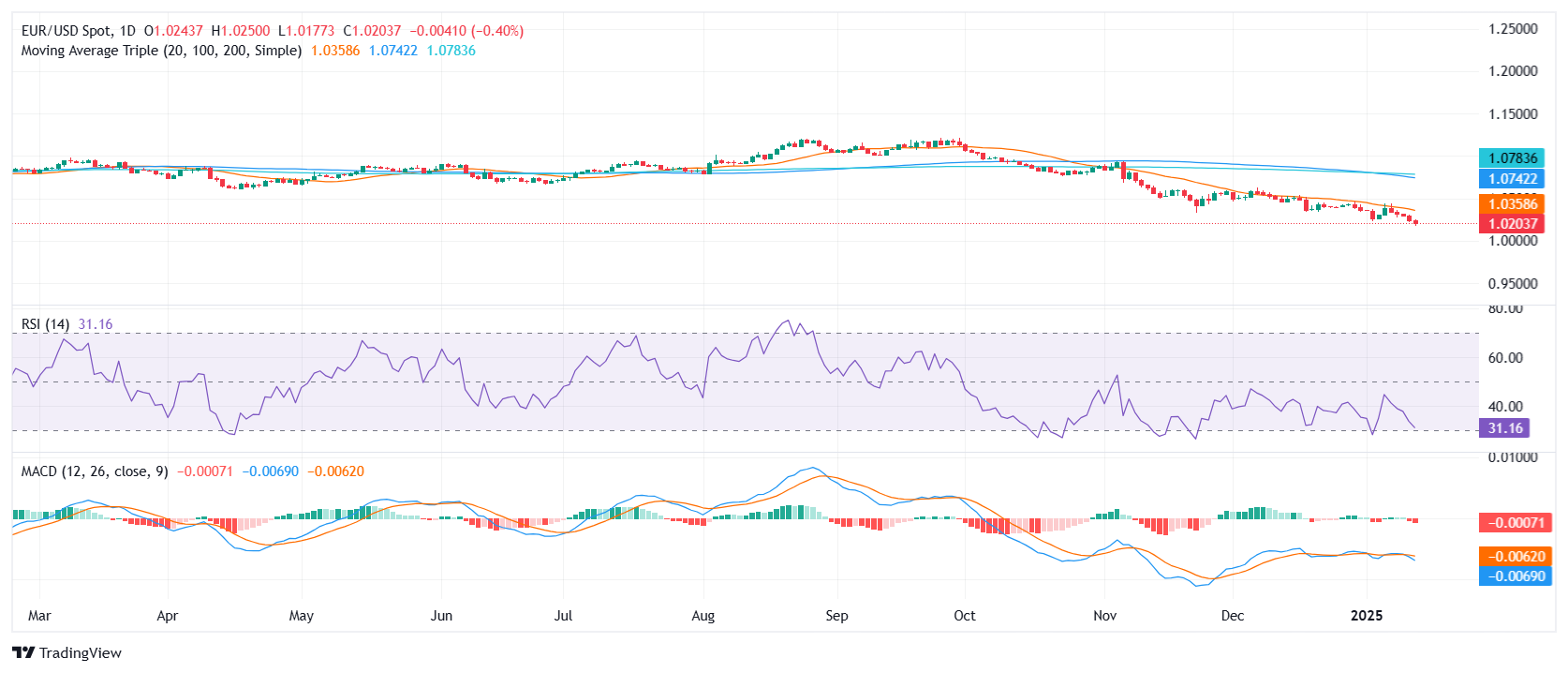This screenshot has width=1568, height=673.
Task: Click the orange -0.00620 MACD signal tag
Action: 1512,557
